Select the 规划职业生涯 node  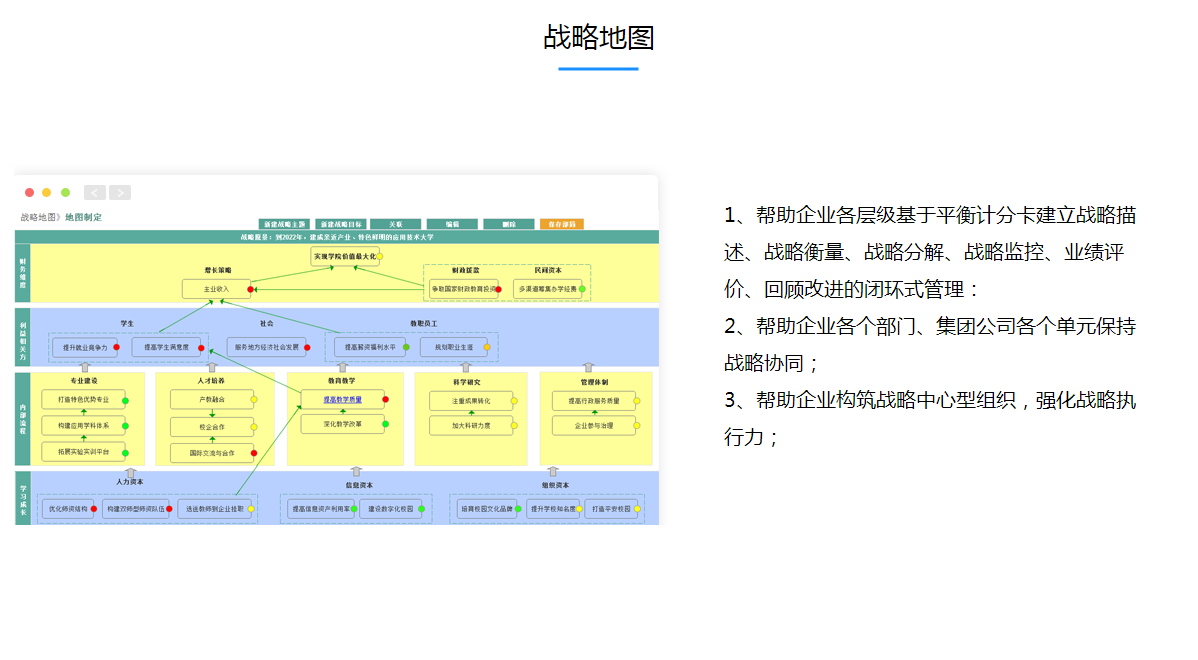pyautogui.click(x=454, y=348)
